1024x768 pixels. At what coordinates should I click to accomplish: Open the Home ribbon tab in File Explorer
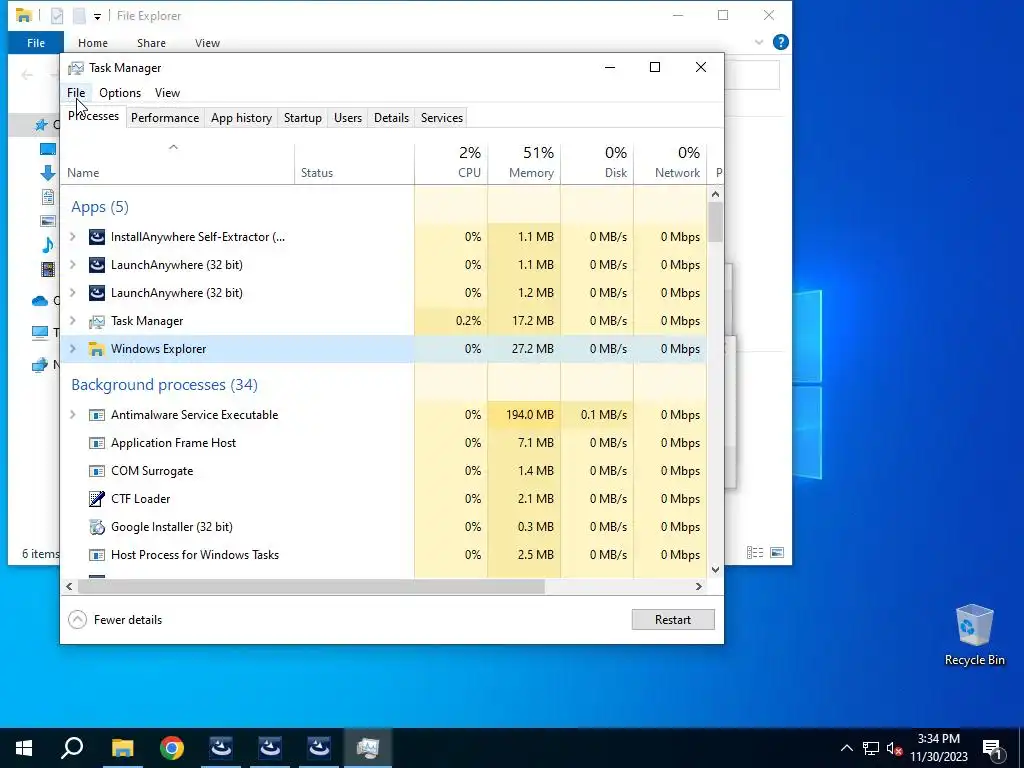click(93, 43)
